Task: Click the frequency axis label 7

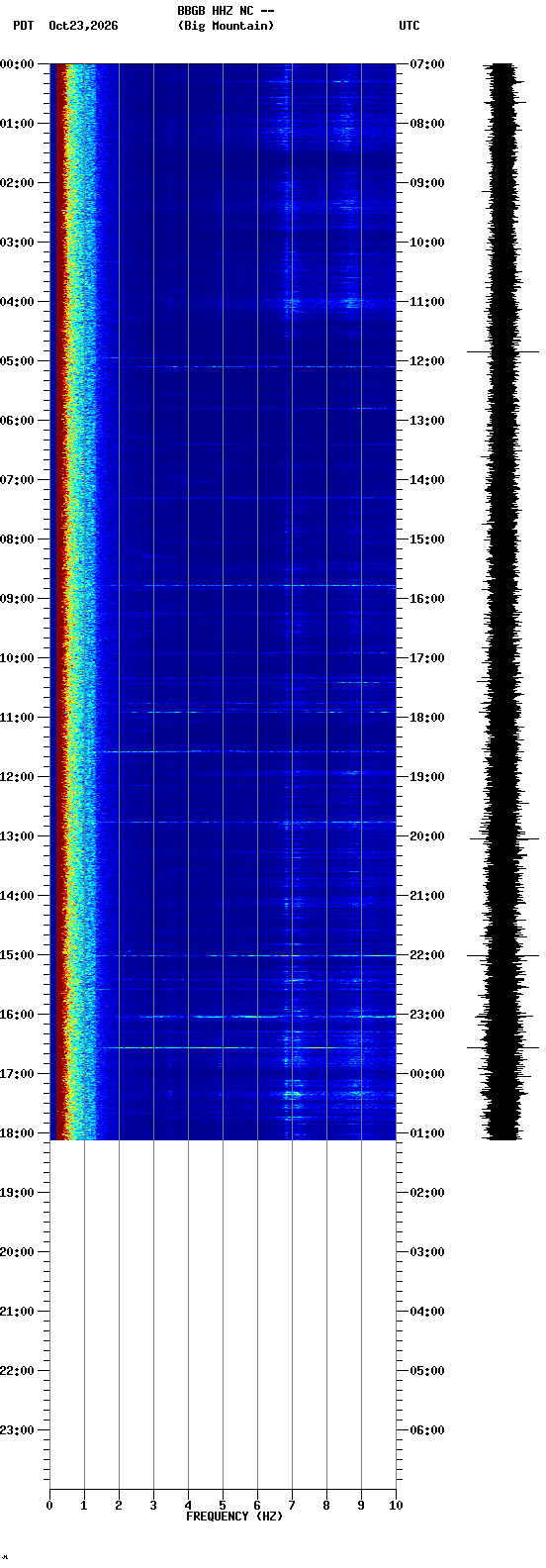Action: point(292,1506)
